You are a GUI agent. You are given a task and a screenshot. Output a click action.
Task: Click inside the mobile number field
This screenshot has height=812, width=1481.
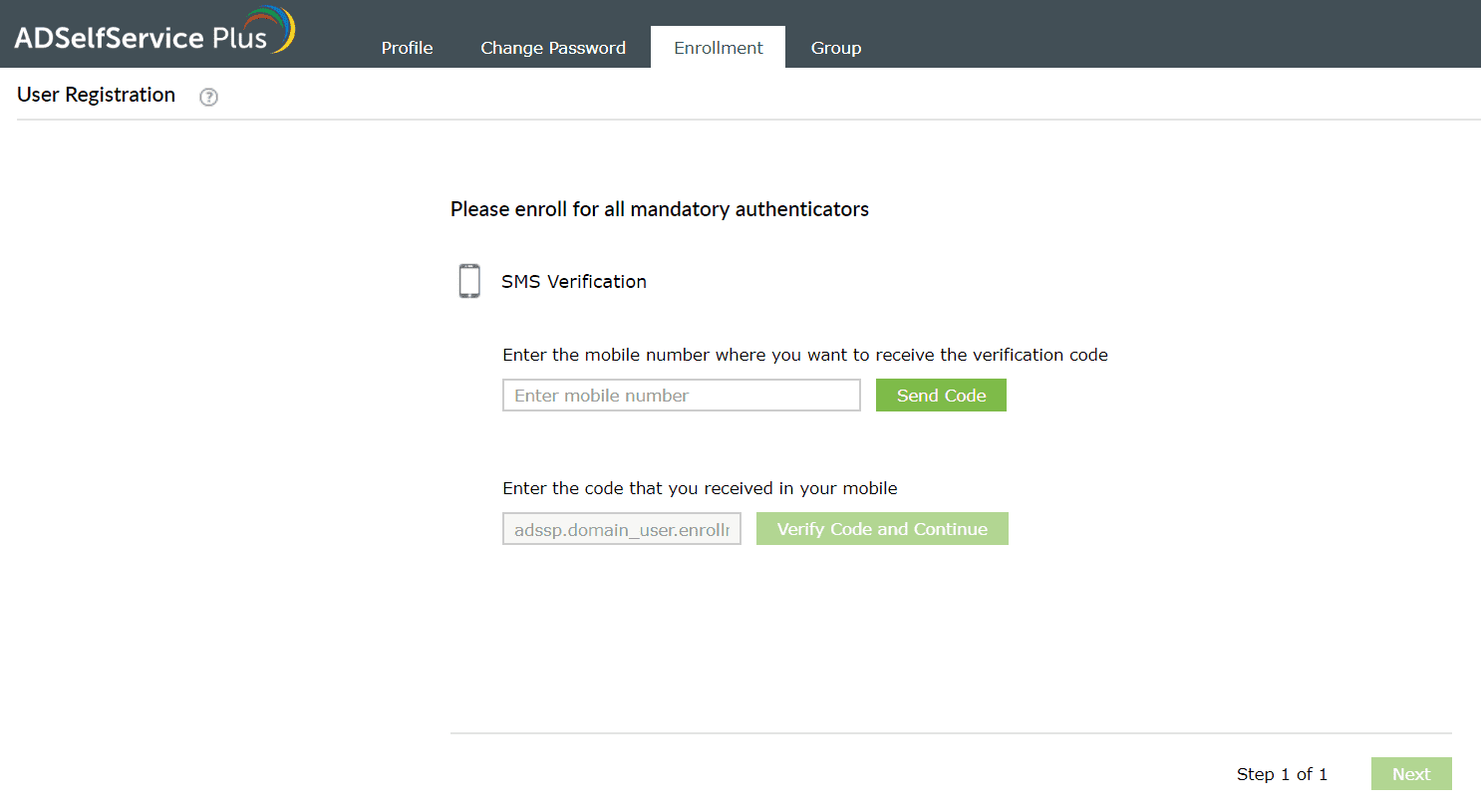pyautogui.click(x=681, y=395)
